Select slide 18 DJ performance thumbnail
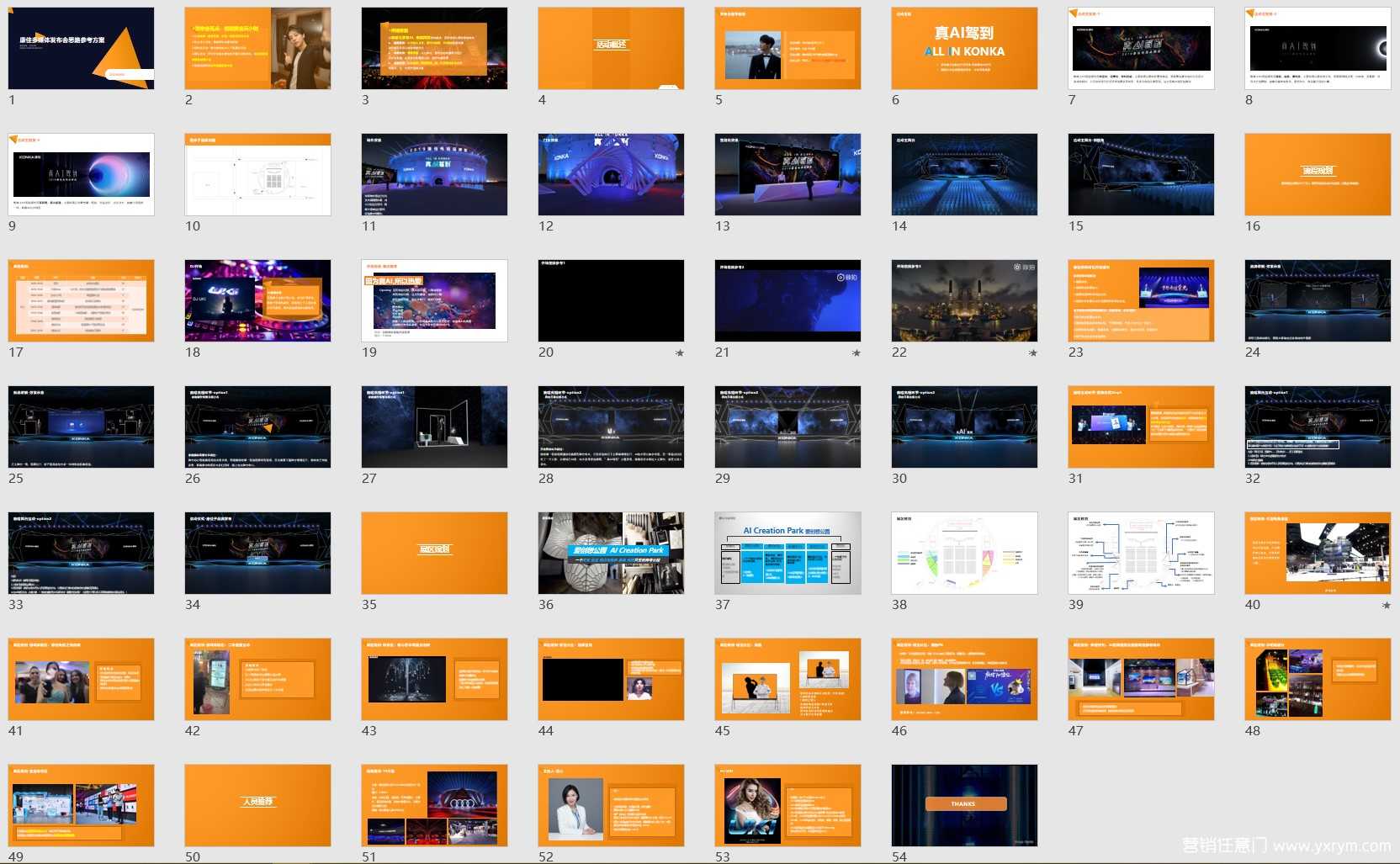 (257, 300)
